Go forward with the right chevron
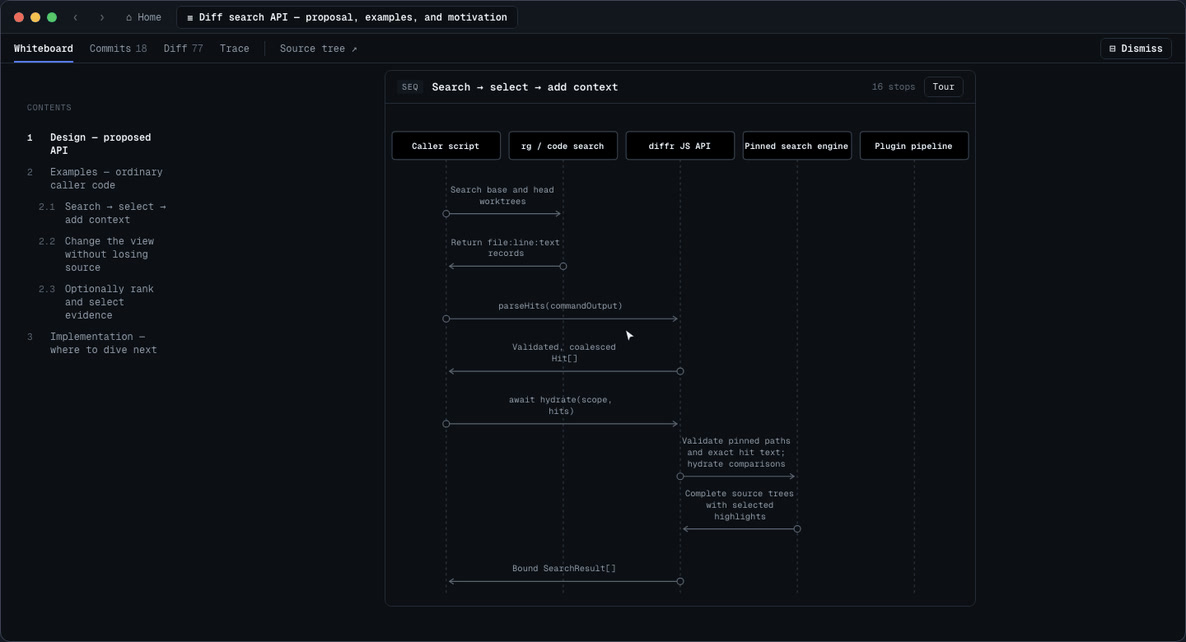Image resolution: width=1186 pixels, height=642 pixels. click(x=102, y=17)
